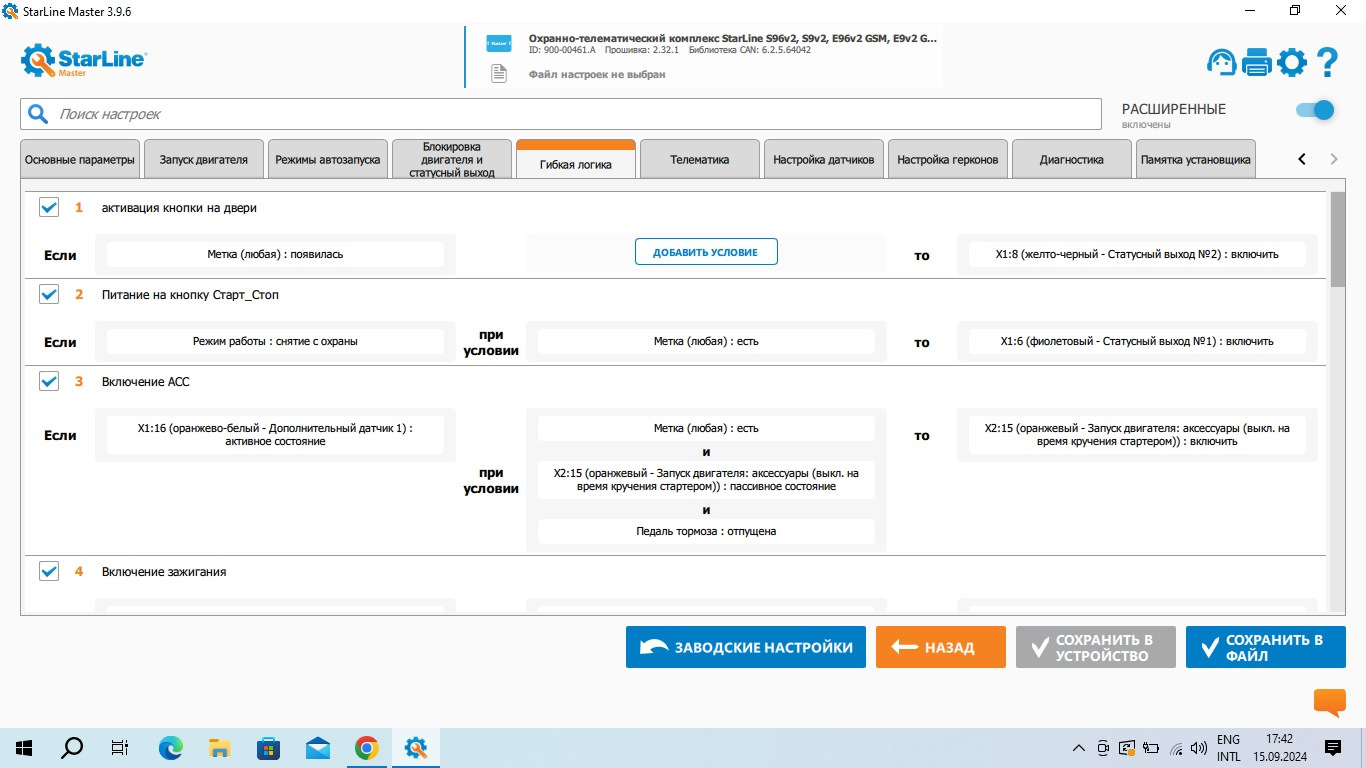Open Windows taskbar search
The height and width of the screenshot is (768, 1366).
72,748
